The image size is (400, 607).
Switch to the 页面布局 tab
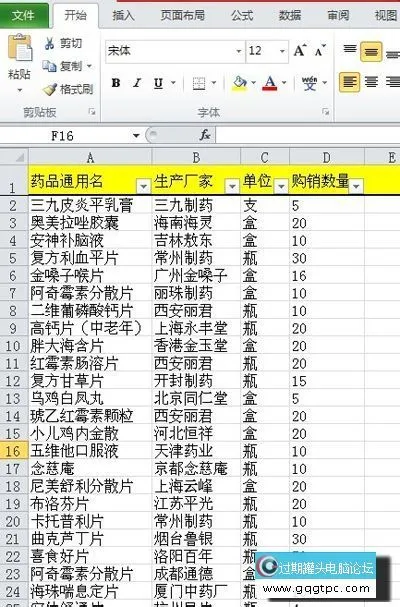[x=183, y=15]
